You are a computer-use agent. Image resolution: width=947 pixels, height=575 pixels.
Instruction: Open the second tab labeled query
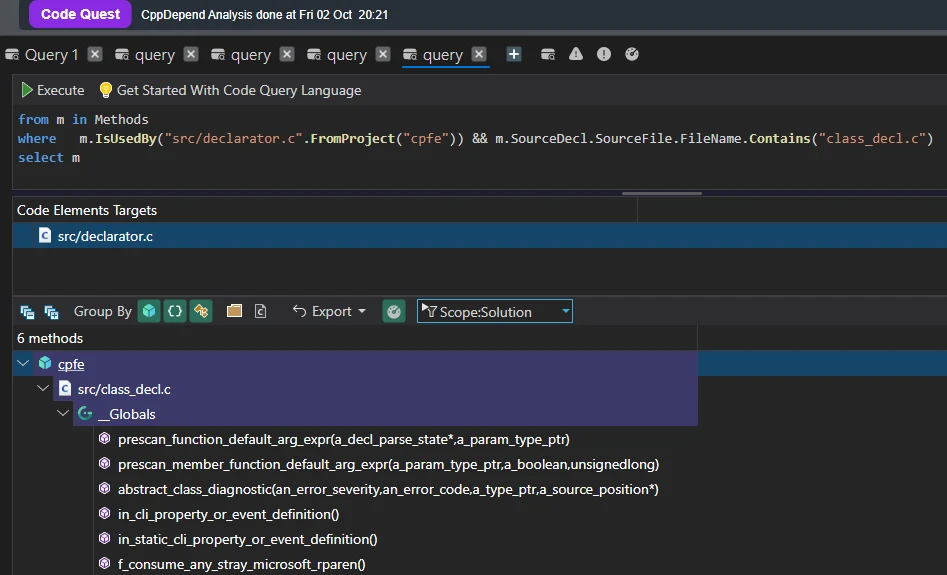pyautogui.click(x=145, y=55)
